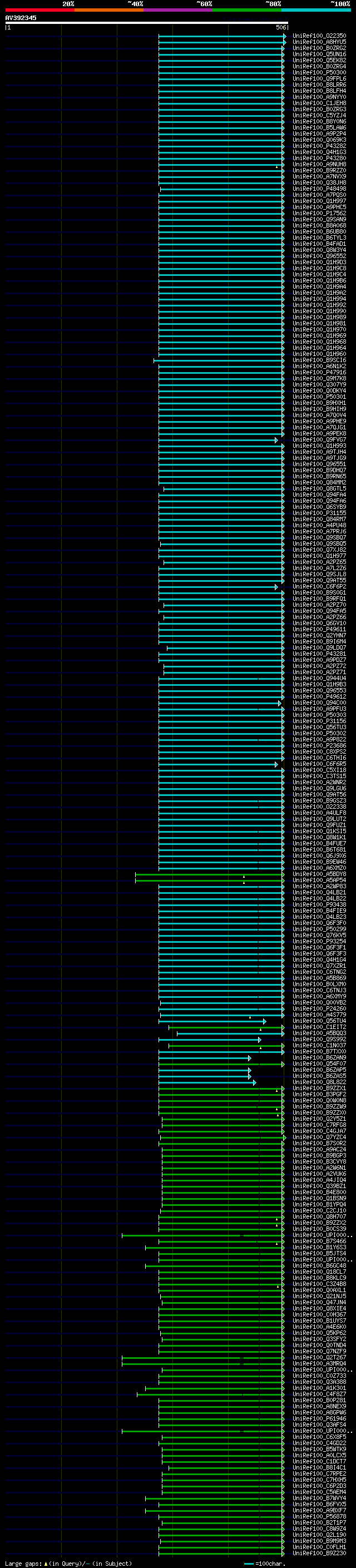Click the cyan alignment bar for UniRef100_Q38JH8
The image size is (356, 1568).
pos(221,182)
